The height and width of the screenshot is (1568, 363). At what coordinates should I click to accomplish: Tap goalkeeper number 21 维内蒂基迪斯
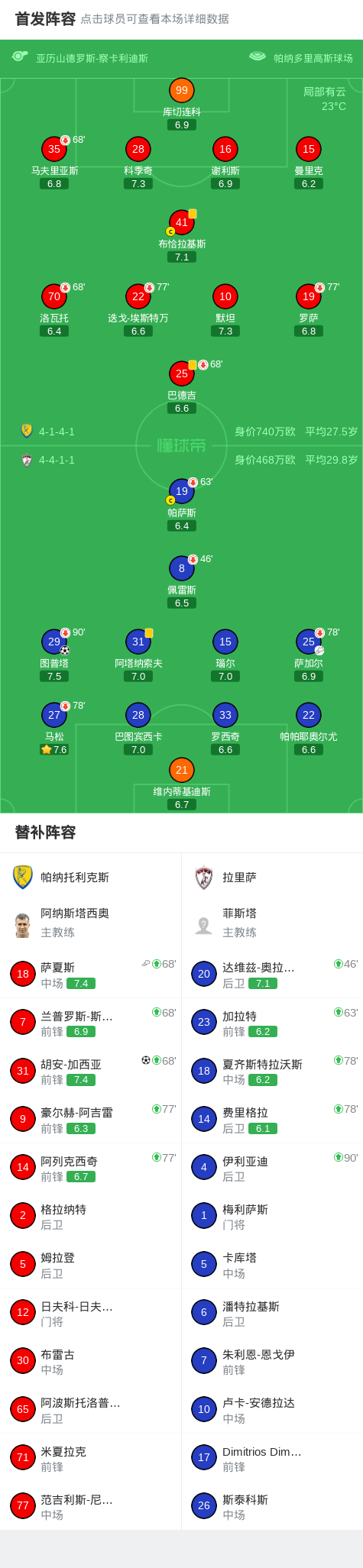point(182,770)
